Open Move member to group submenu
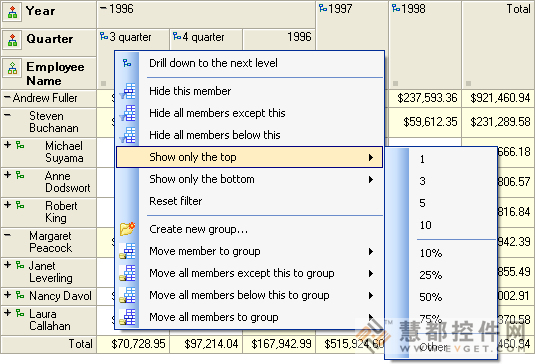Image resolution: width=535 pixels, height=364 pixels. coord(249,251)
